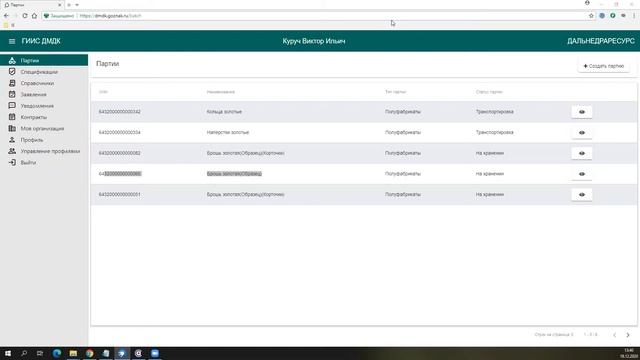Open Chrome from the taskbar
This screenshot has width=640, height=360.
tap(89, 353)
